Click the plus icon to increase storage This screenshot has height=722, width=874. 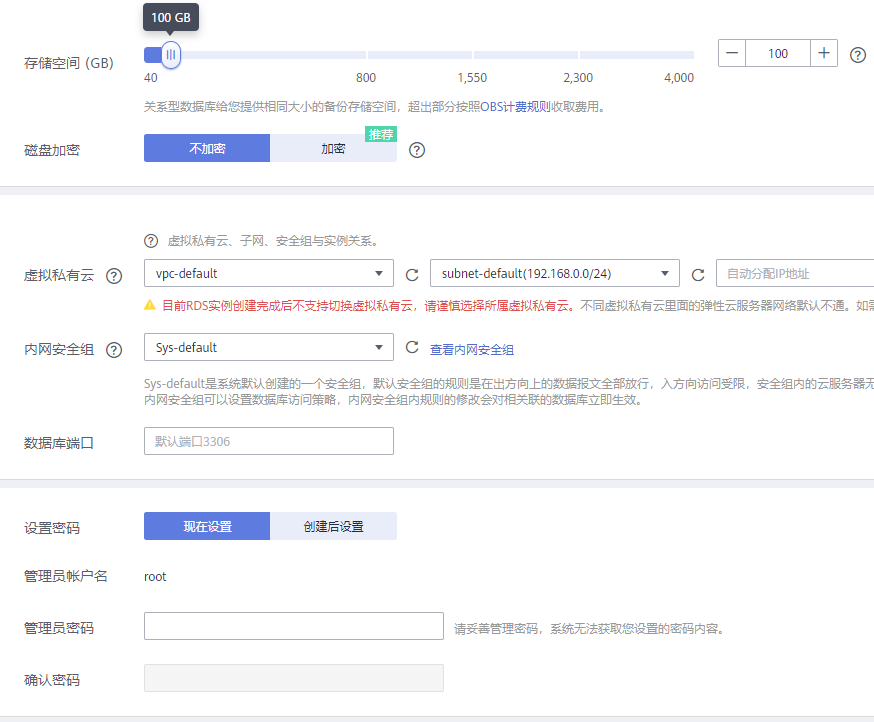coord(824,53)
